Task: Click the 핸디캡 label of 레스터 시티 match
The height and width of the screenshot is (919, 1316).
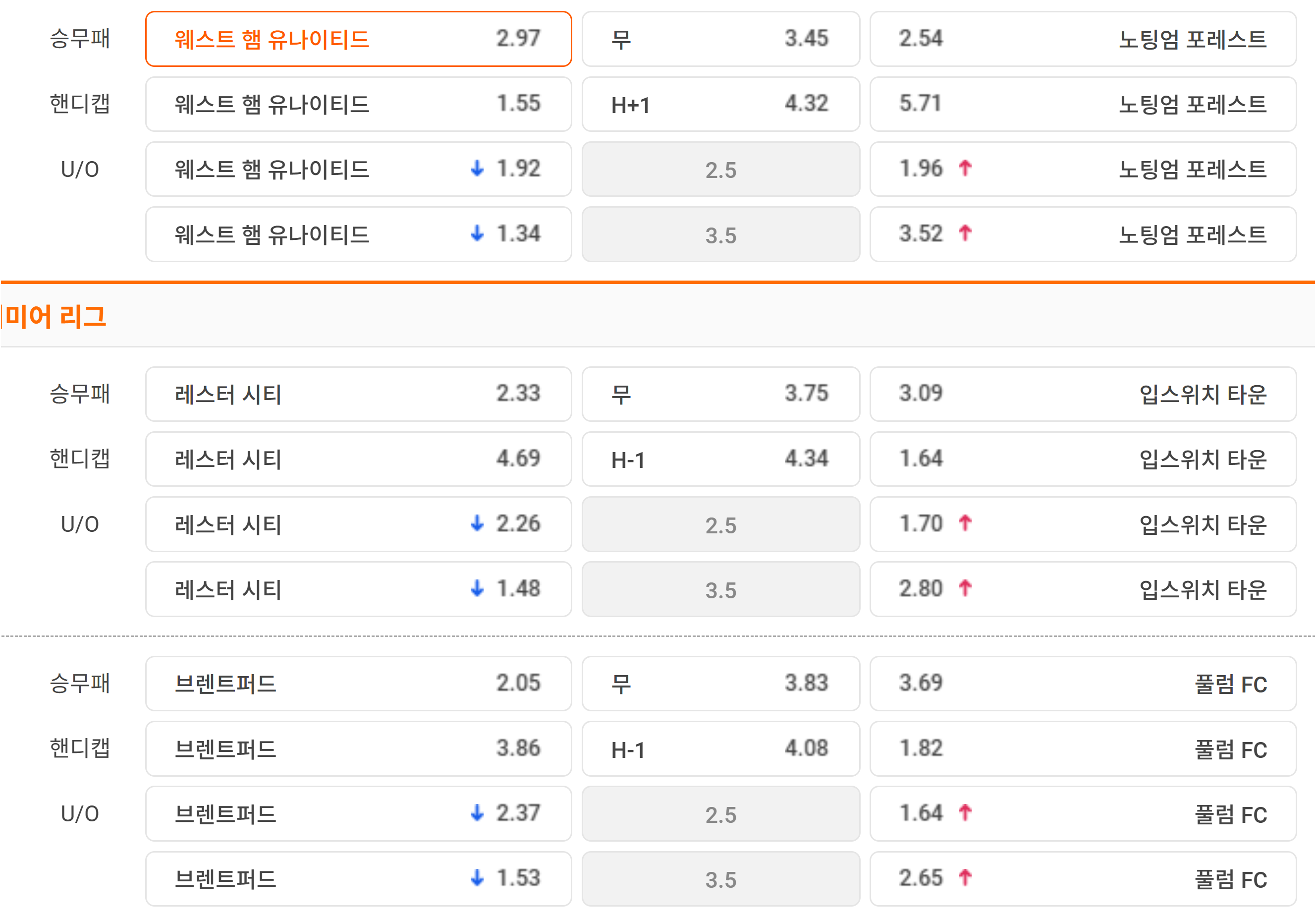Action: [x=80, y=459]
